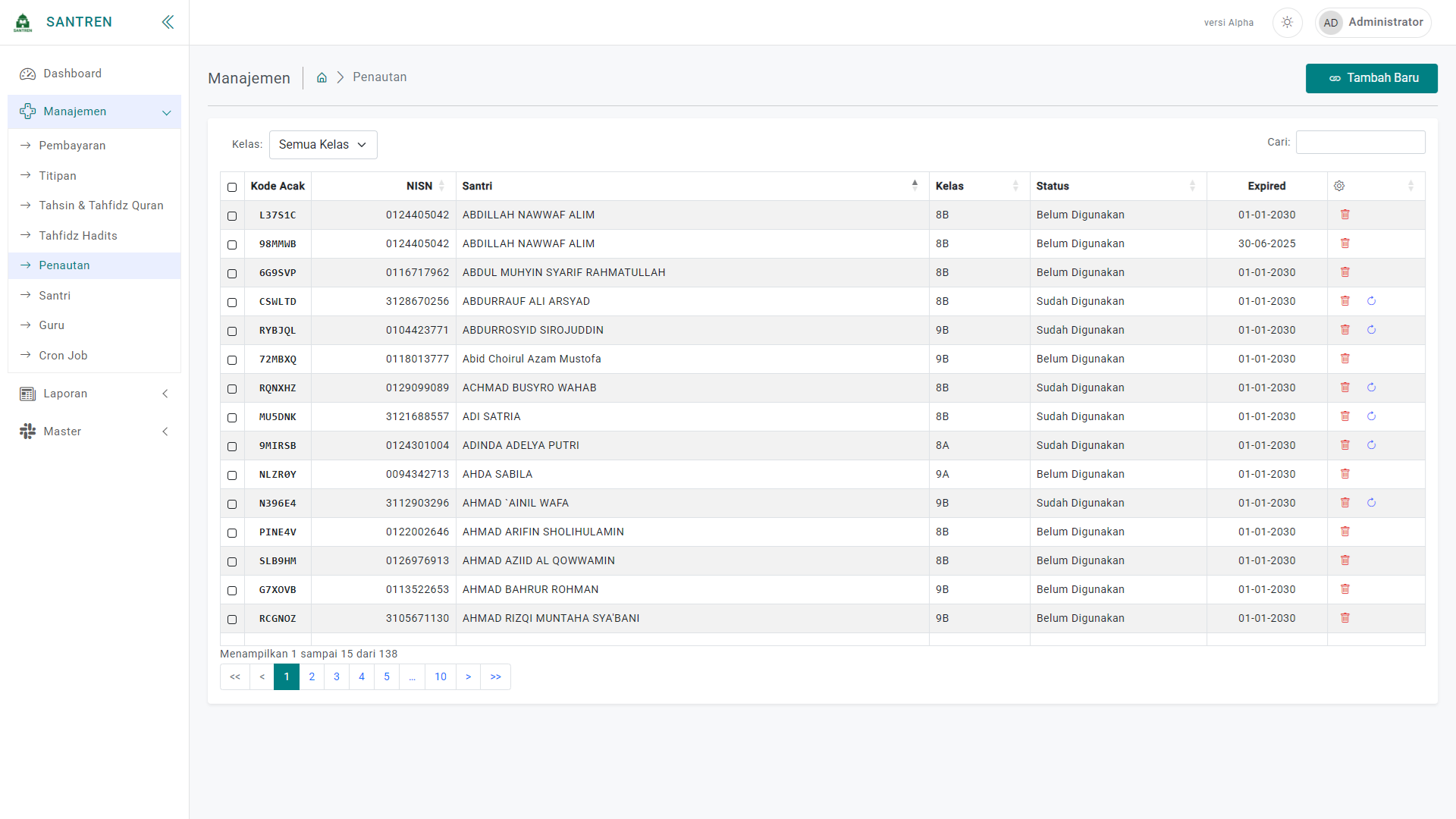Go to pagination page 2

click(312, 676)
